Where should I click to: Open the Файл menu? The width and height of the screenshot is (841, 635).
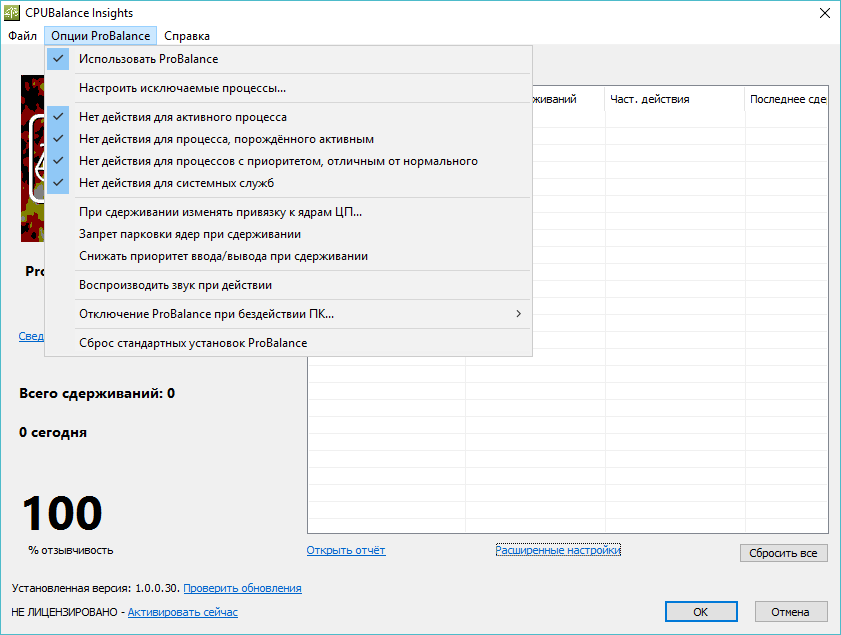[23, 36]
